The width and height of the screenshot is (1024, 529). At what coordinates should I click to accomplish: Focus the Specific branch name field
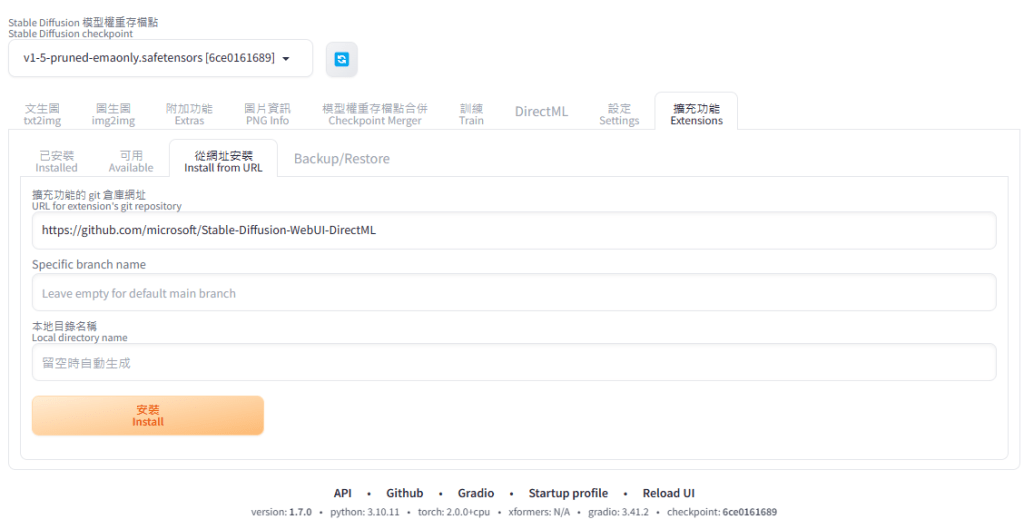tap(514, 294)
